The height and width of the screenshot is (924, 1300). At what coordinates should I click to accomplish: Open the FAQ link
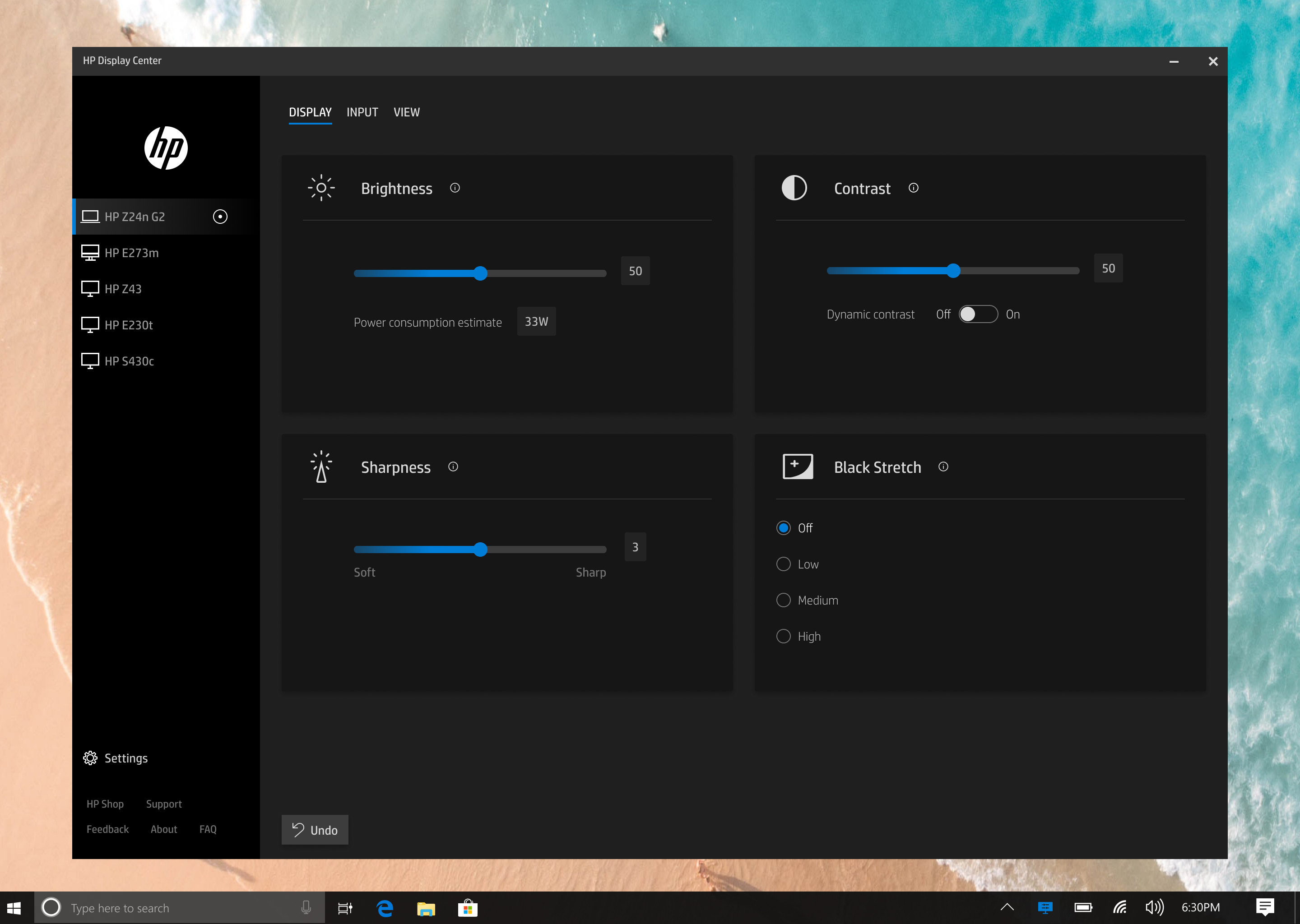[x=208, y=829]
